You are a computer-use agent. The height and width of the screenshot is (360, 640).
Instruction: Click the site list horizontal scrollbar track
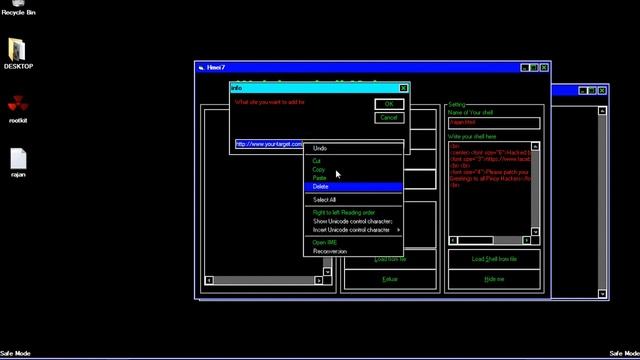point(264,280)
